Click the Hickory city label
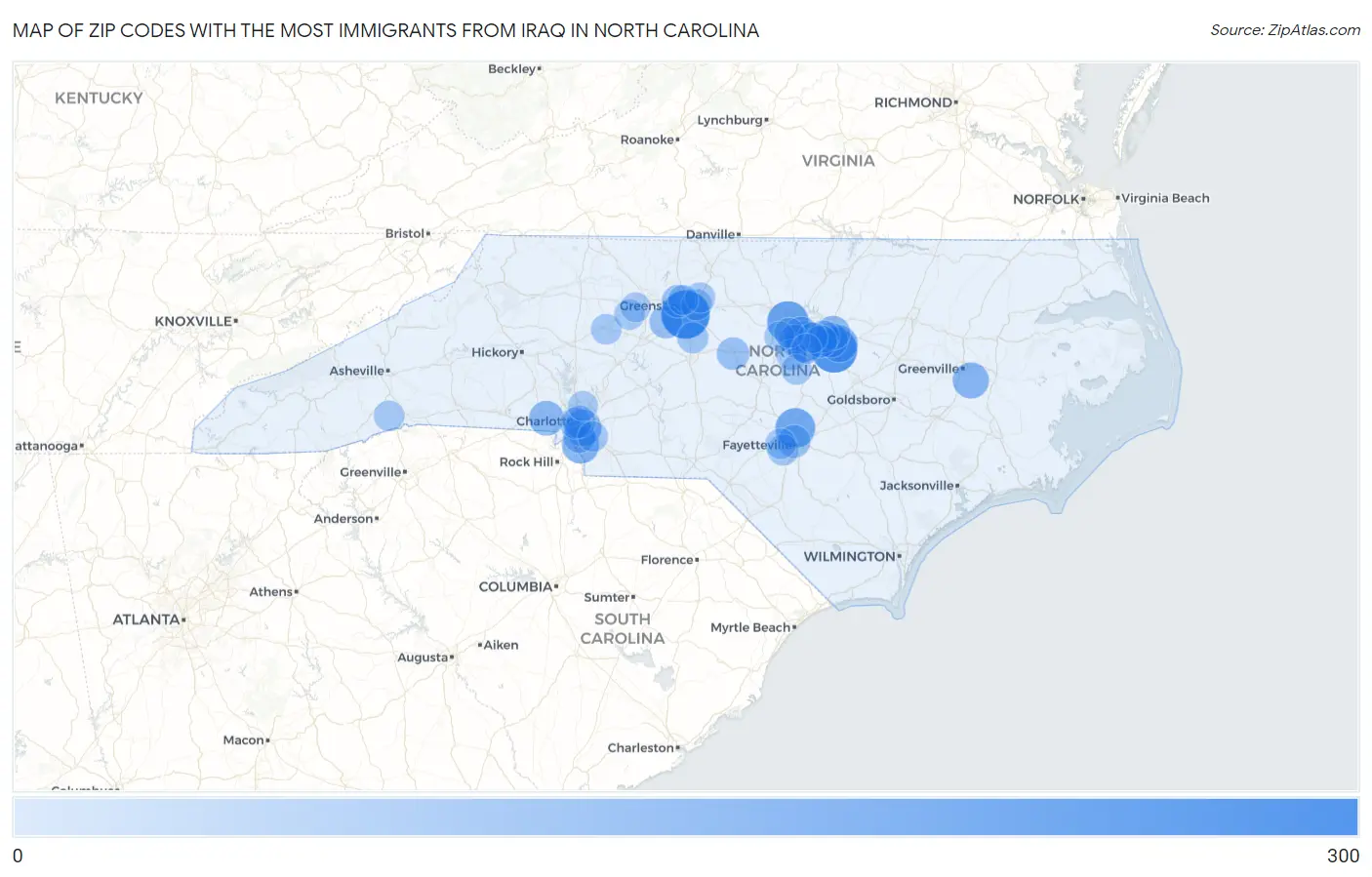 pos(495,352)
